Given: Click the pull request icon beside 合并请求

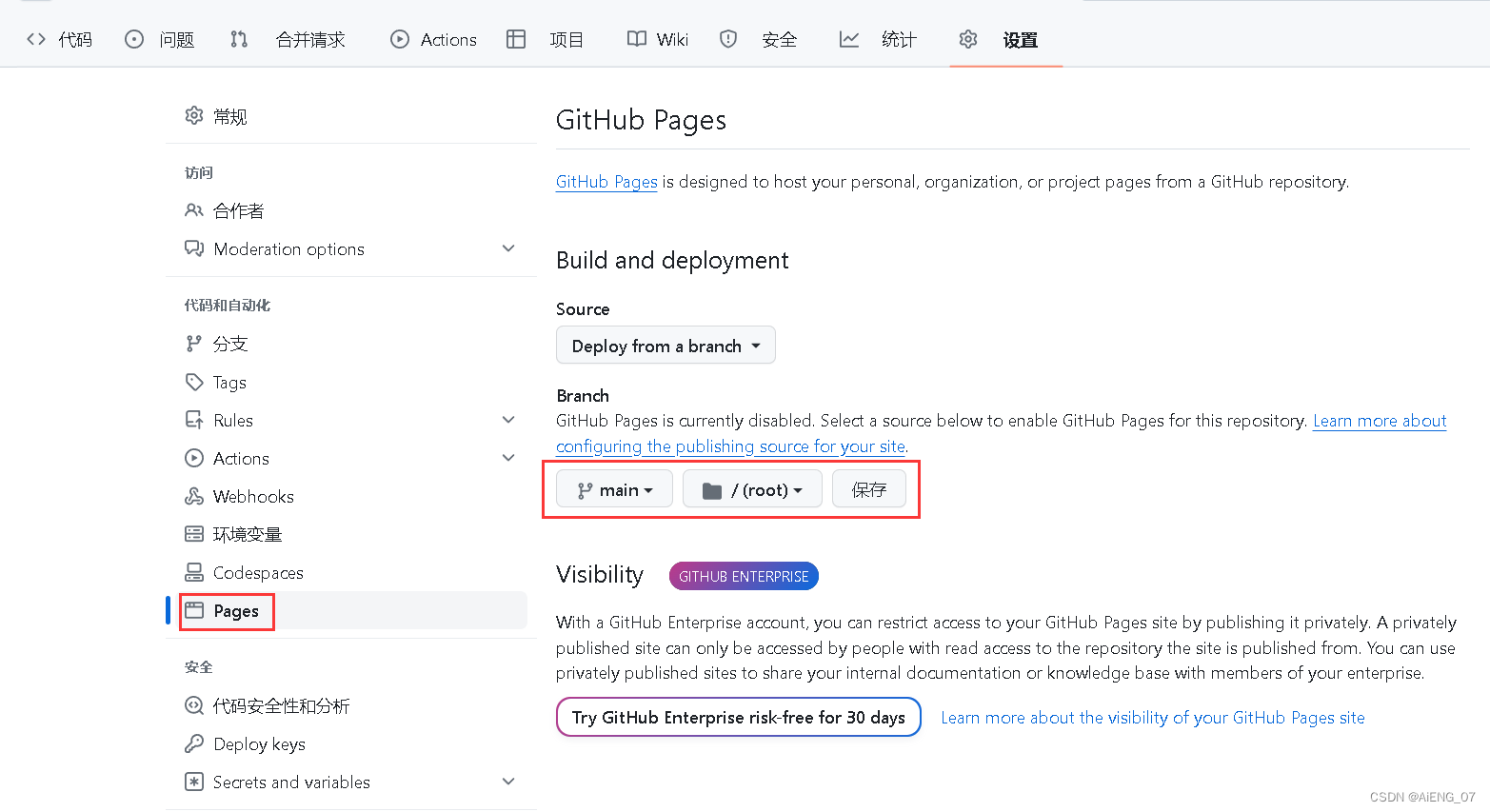Looking at the screenshot, I should point(239,39).
